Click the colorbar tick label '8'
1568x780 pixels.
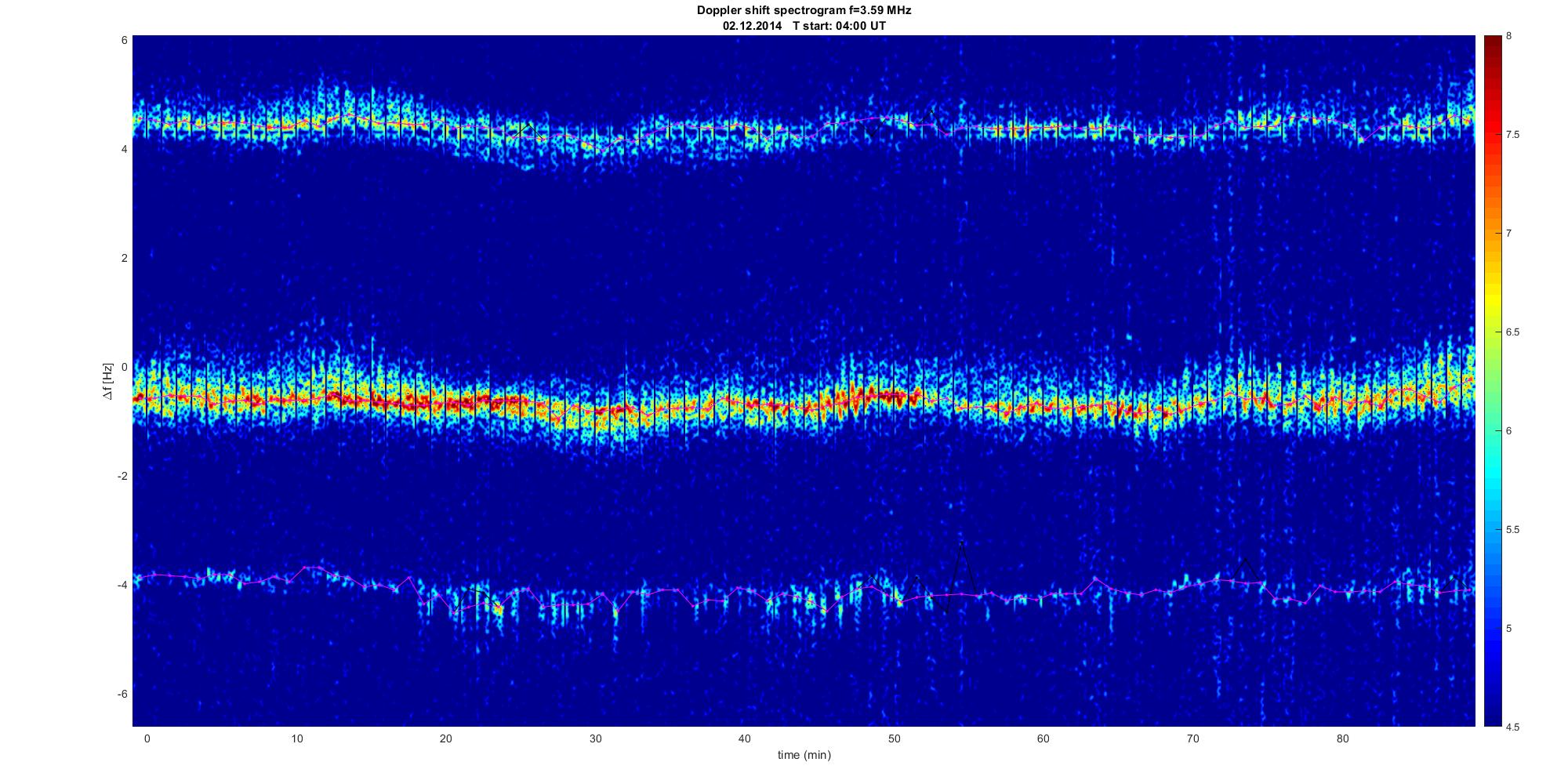coord(1509,36)
